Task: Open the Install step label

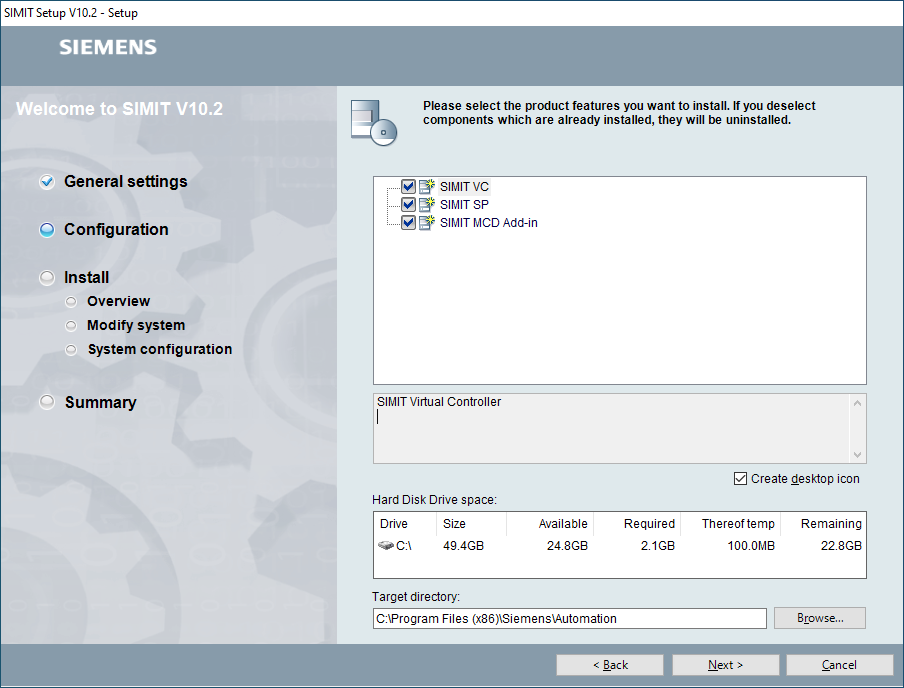Action: [x=86, y=277]
